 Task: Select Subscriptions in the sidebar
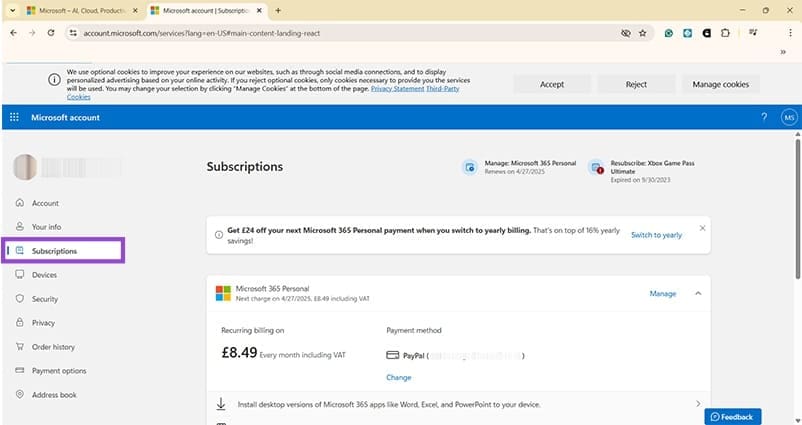coord(54,251)
